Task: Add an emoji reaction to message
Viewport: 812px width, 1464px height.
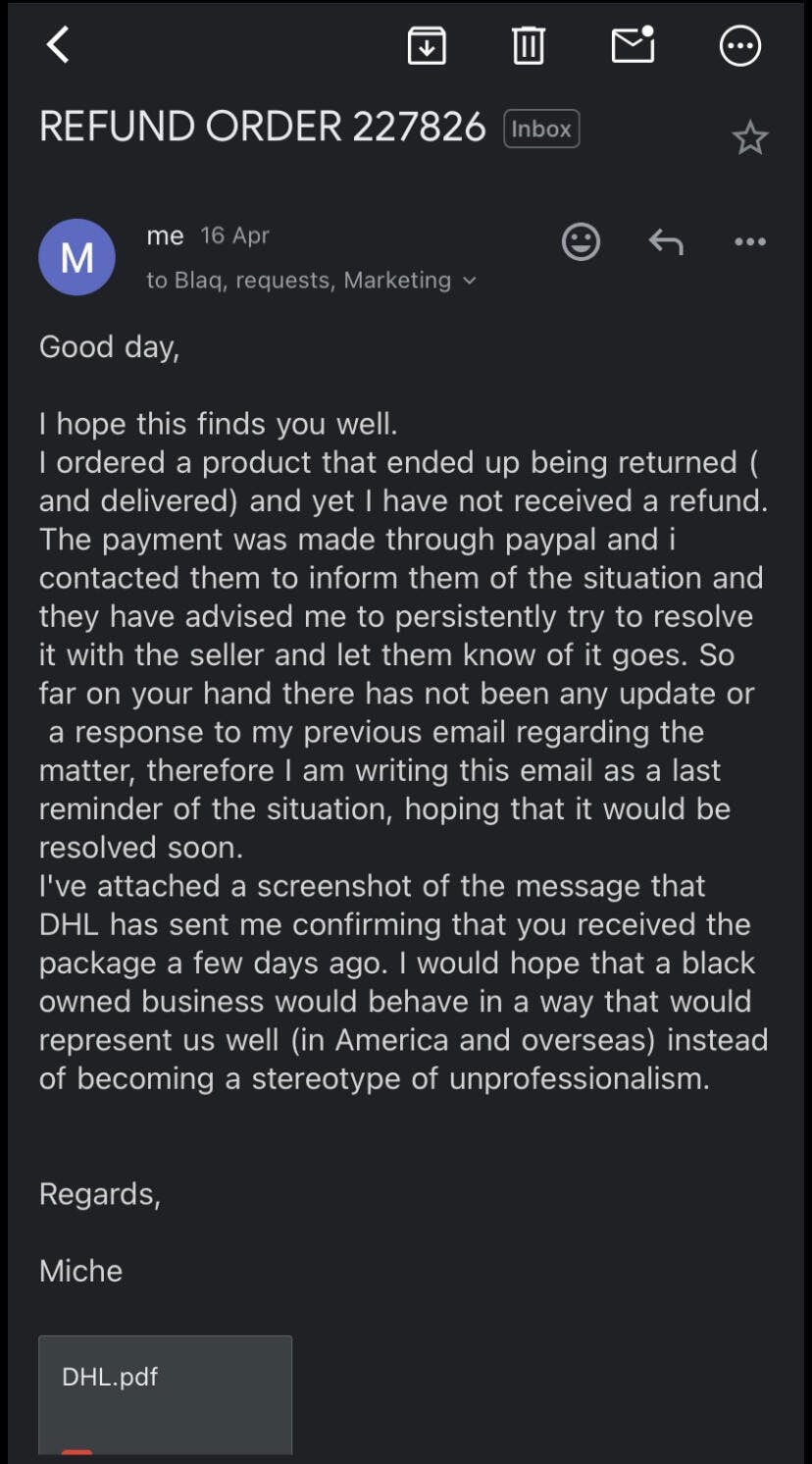Action: 581,241
